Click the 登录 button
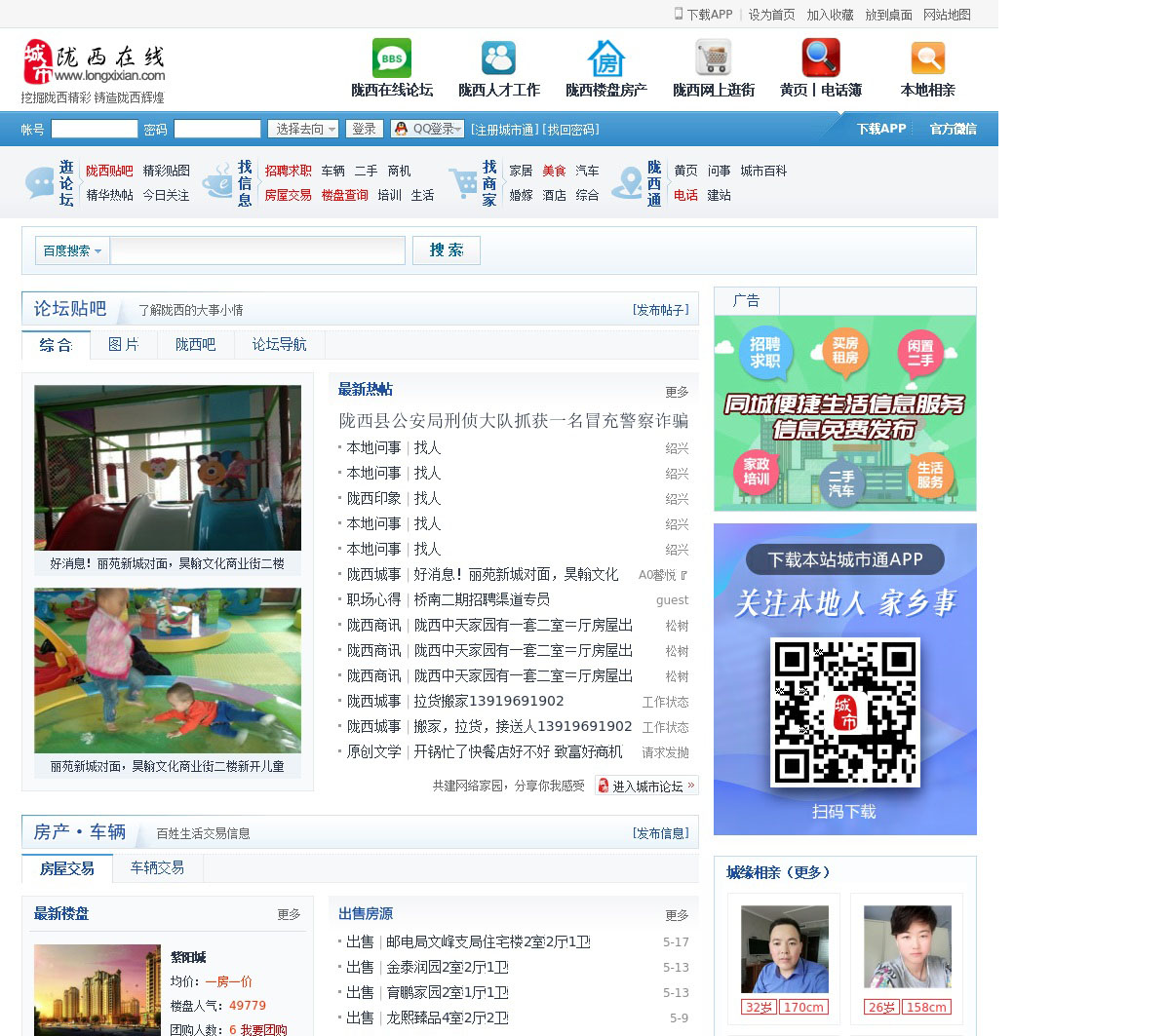Image resolution: width=1170 pixels, height=1036 pixels. click(x=364, y=129)
